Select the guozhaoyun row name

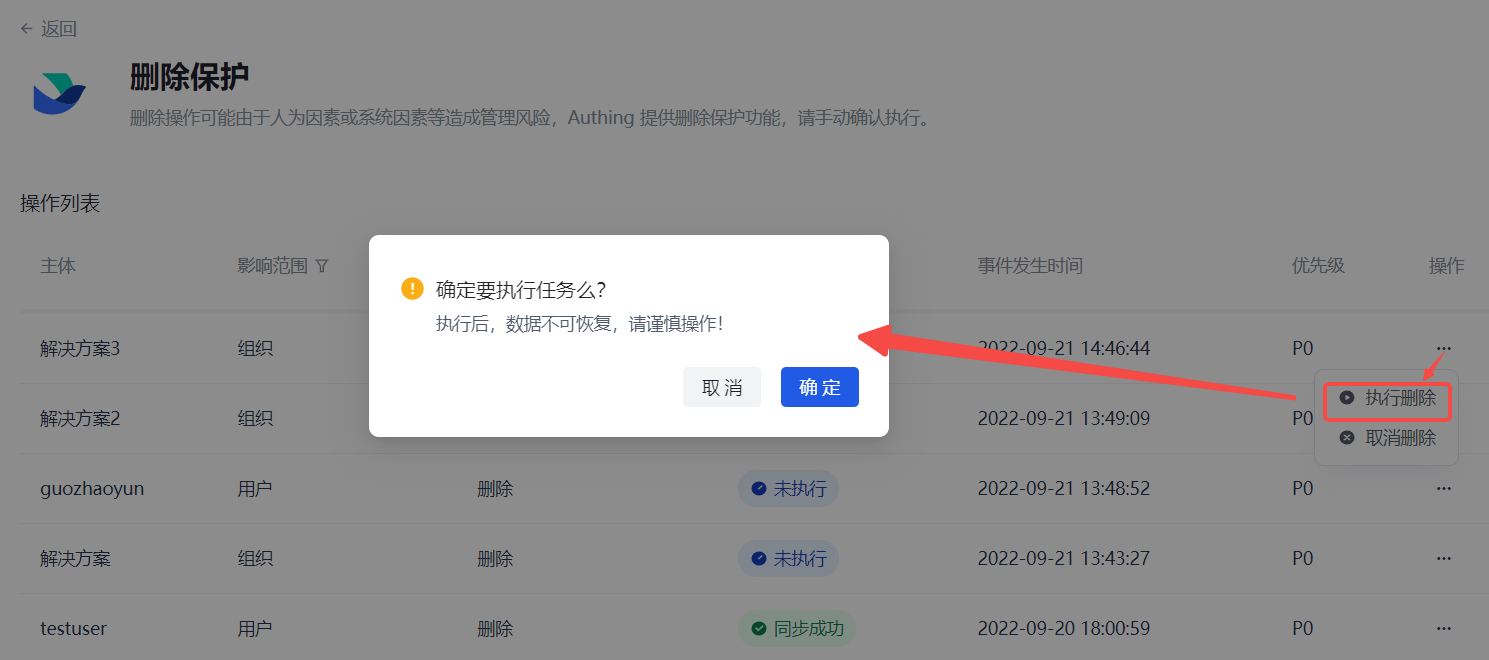92,489
